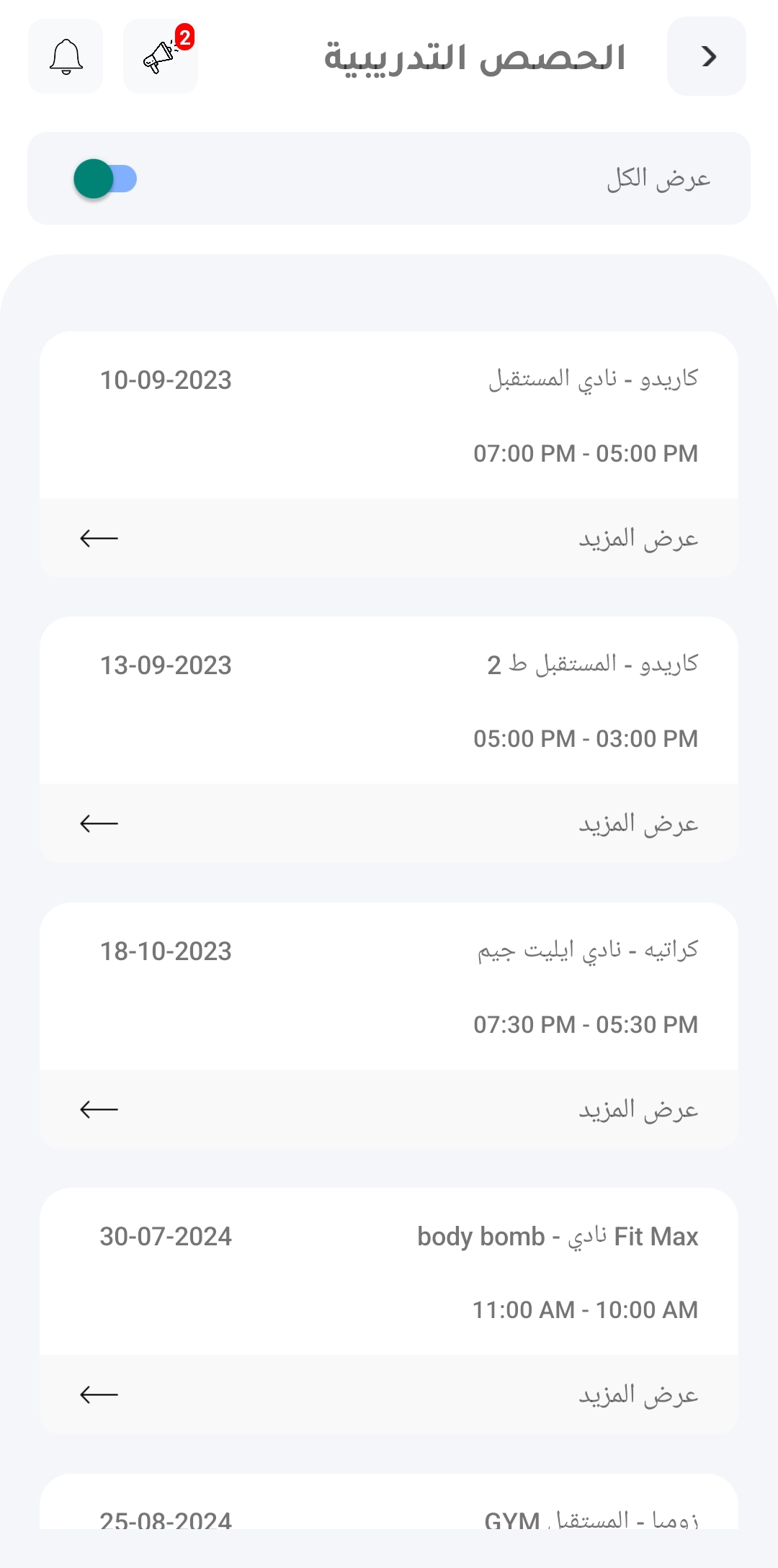Open announcements megaphone with badge 2

click(x=161, y=56)
